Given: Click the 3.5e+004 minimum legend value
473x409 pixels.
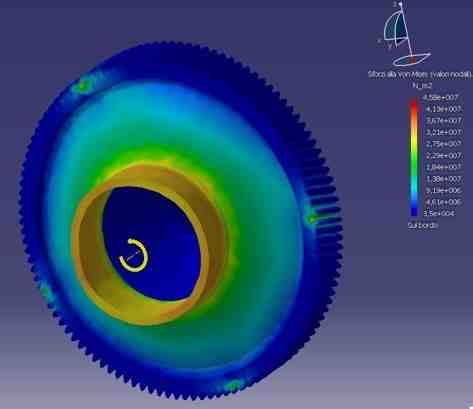Looking at the screenshot, I should click(440, 213).
